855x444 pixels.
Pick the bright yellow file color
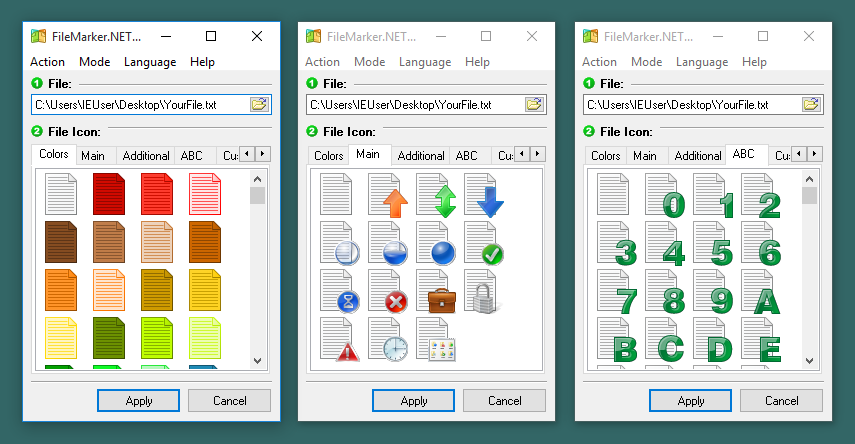(x=204, y=290)
